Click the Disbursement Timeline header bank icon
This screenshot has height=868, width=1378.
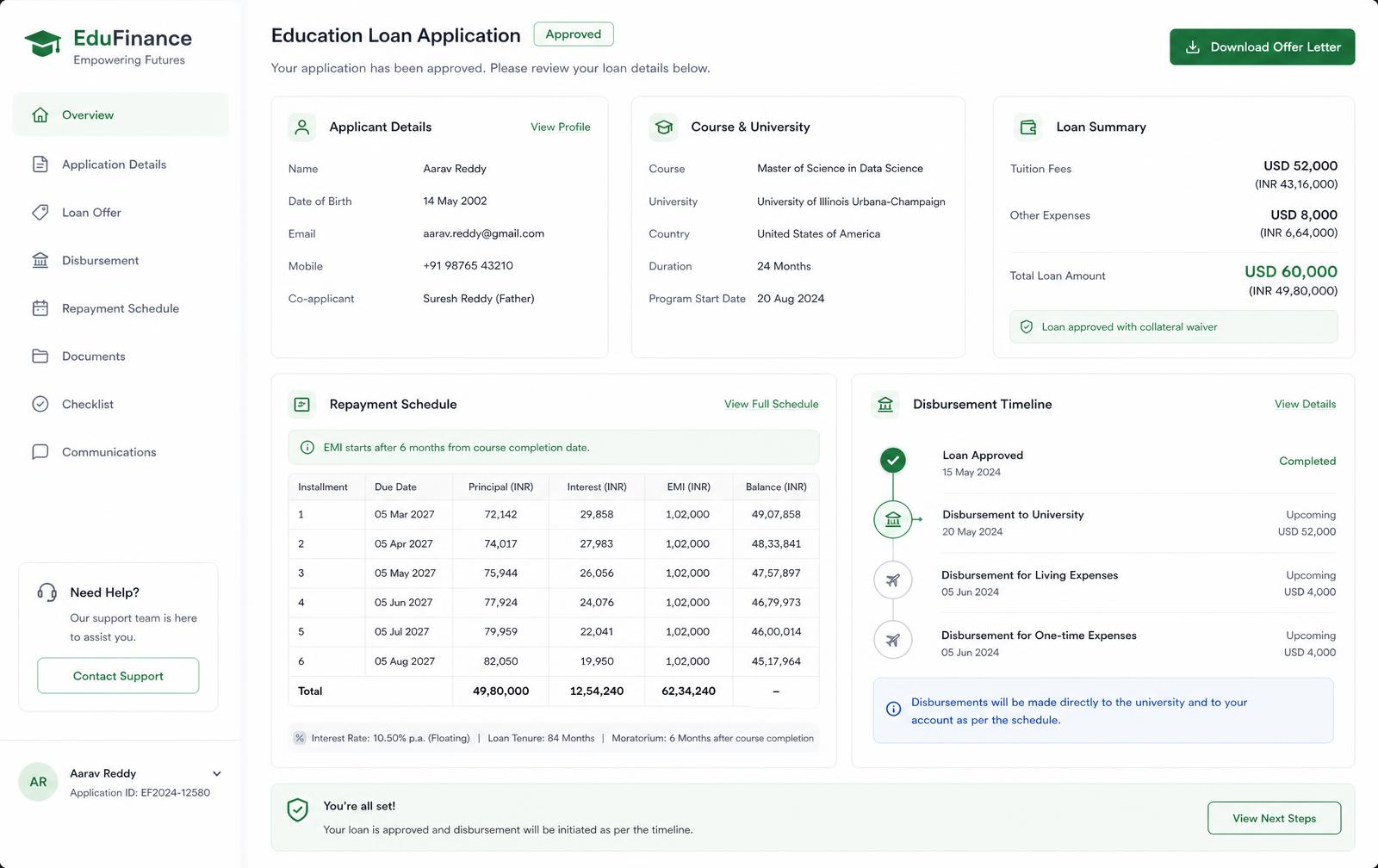click(885, 404)
